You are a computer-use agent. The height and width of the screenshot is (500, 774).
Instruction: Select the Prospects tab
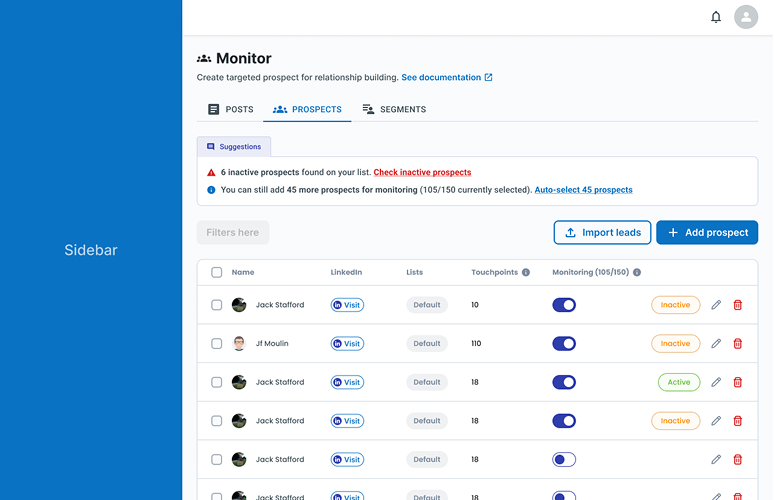tap(307, 109)
